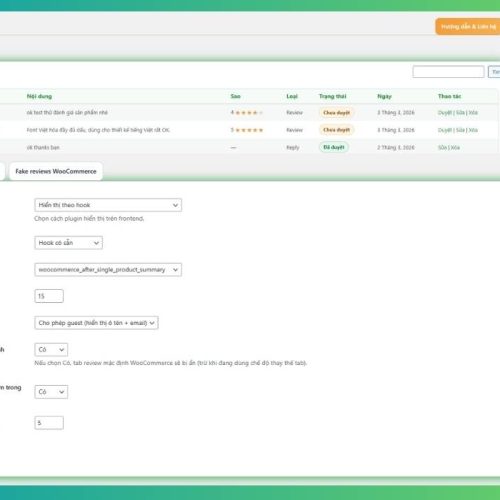The height and width of the screenshot is (500, 500).
Task: Click Xóa for the 5-star review row
Action: point(473,130)
